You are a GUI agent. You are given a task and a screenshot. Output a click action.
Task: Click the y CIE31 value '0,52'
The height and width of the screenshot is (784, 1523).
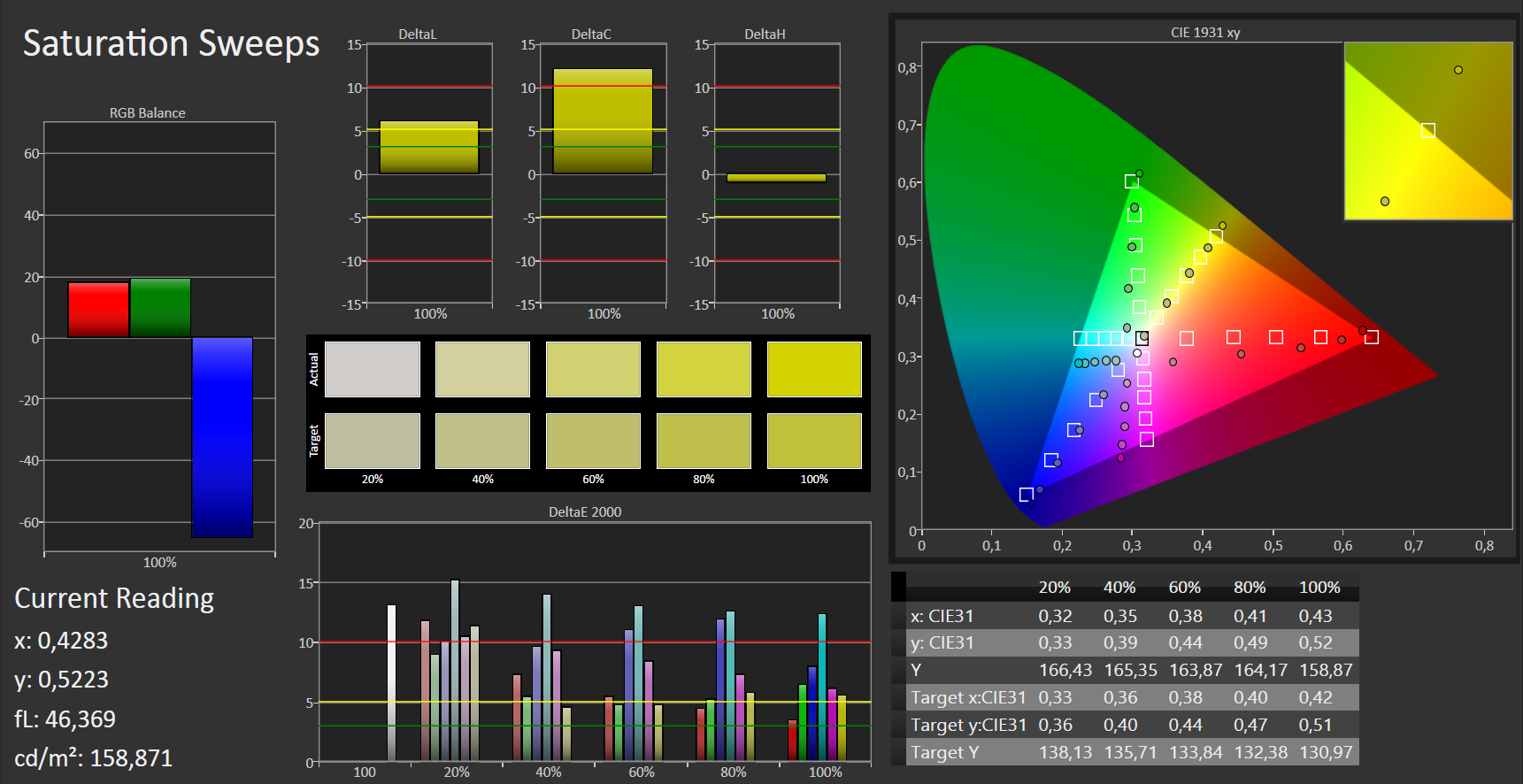pos(1315,643)
